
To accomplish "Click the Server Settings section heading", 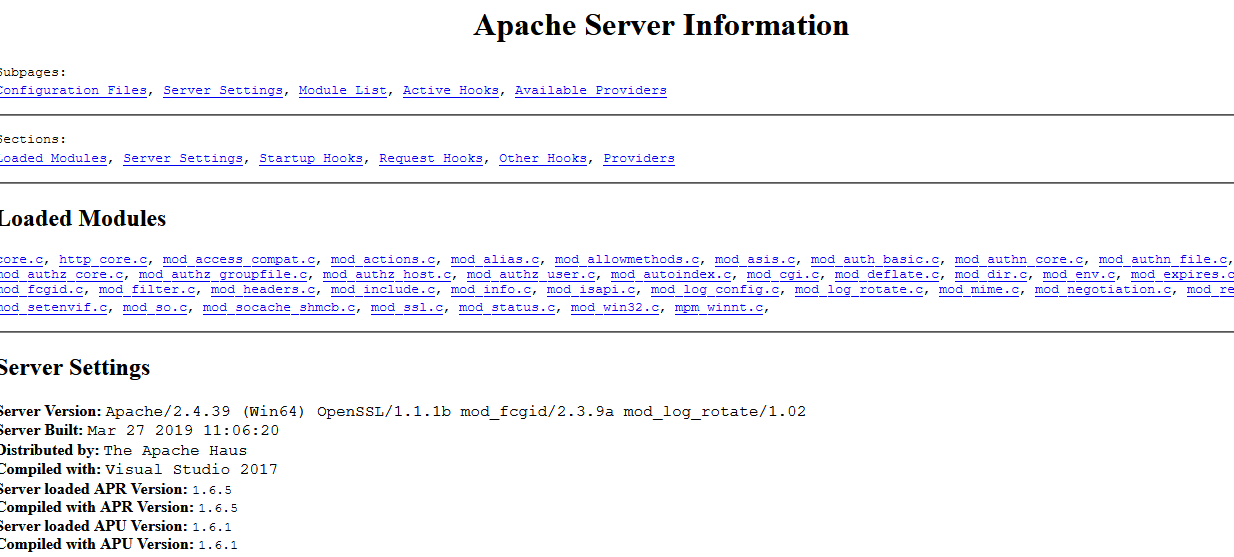I will pos(74,367).
